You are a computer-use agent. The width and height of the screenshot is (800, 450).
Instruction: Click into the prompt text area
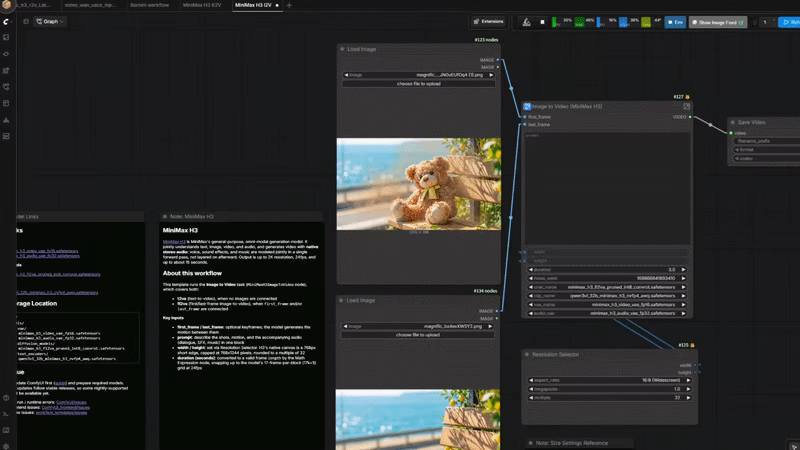[x=607, y=188]
